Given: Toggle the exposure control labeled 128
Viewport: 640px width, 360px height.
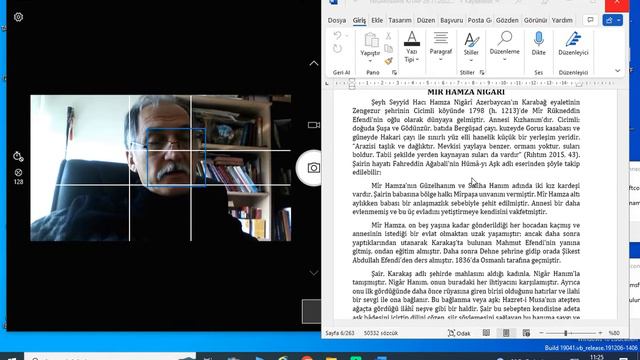Looking at the screenshot, I should (18, 176).
